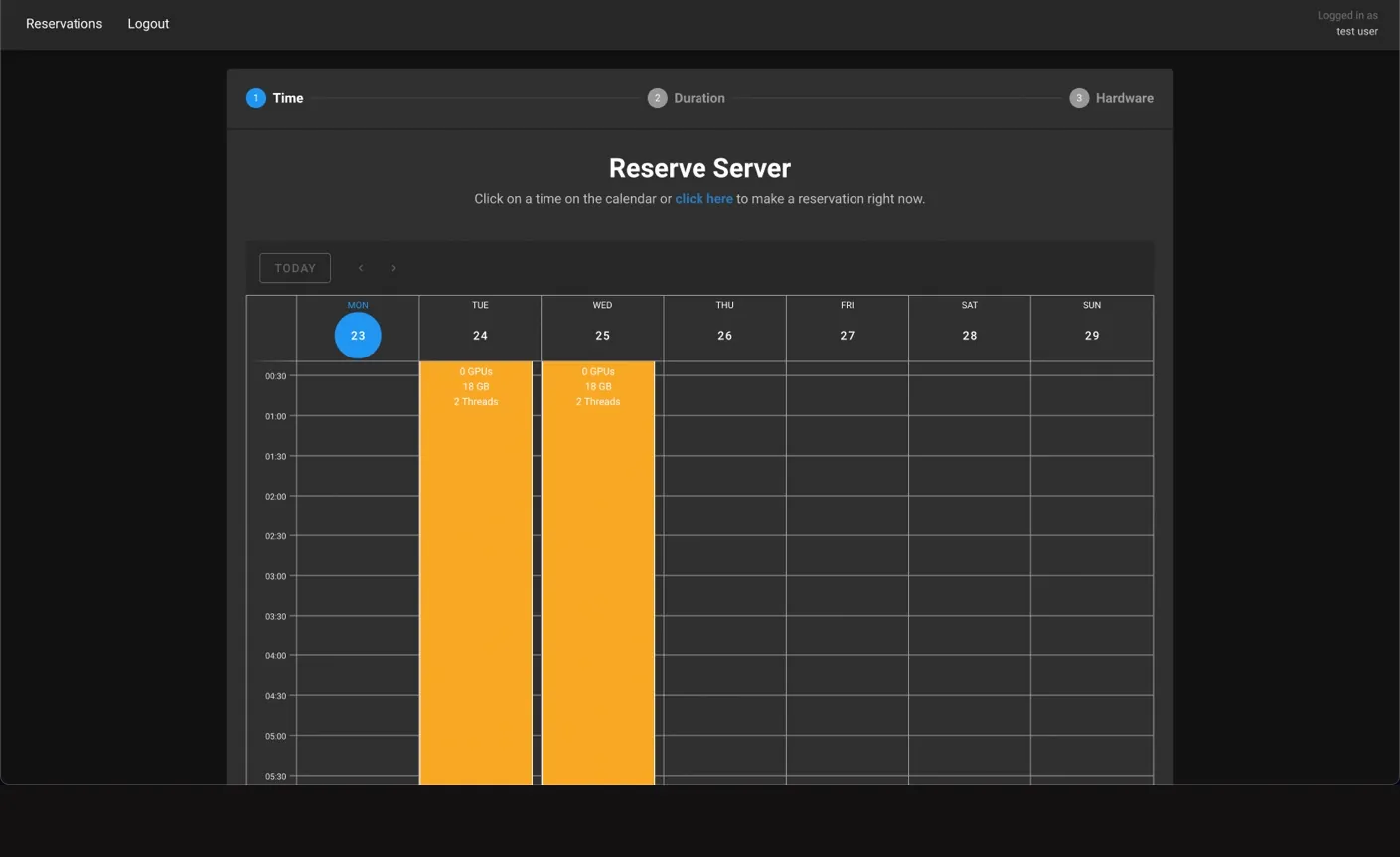1400x857 pixels.
Task: Click the 02:30 time label
Action: [275, 536]
